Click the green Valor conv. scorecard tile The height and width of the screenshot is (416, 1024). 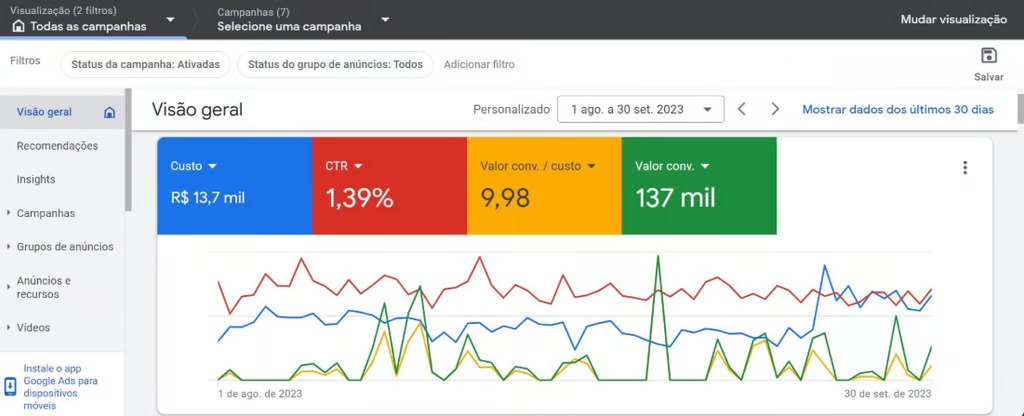click(699, 185)
